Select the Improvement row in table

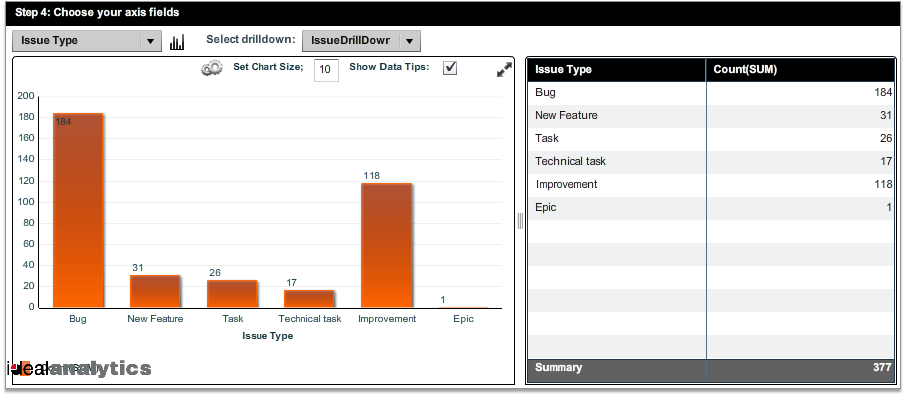coord(711,185)
